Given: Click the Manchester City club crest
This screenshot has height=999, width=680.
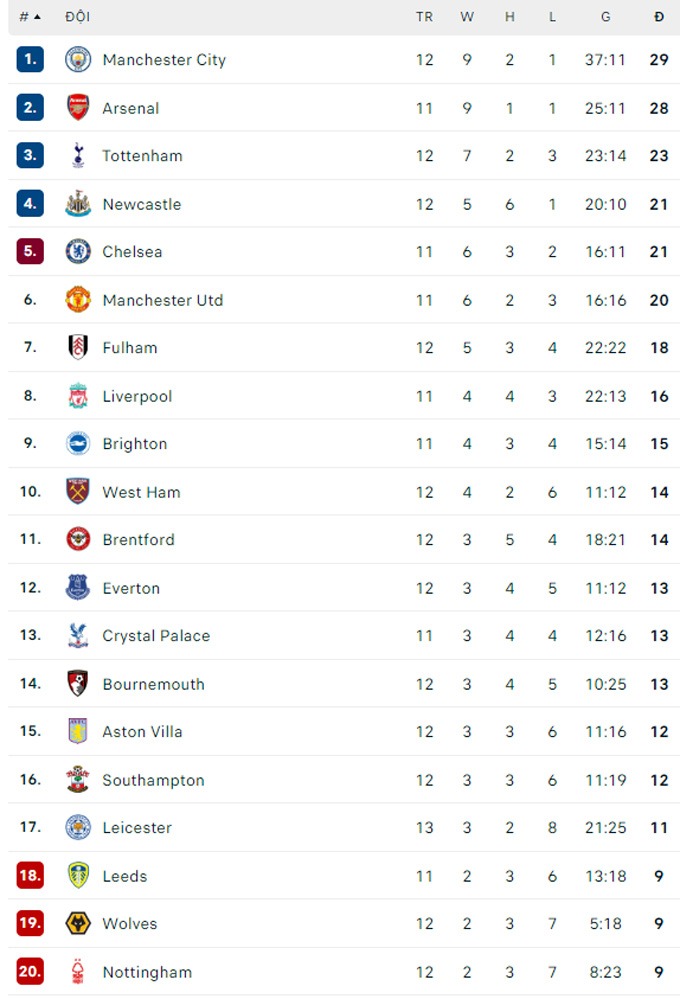Looking at the screenshot, I should point(78,60).
